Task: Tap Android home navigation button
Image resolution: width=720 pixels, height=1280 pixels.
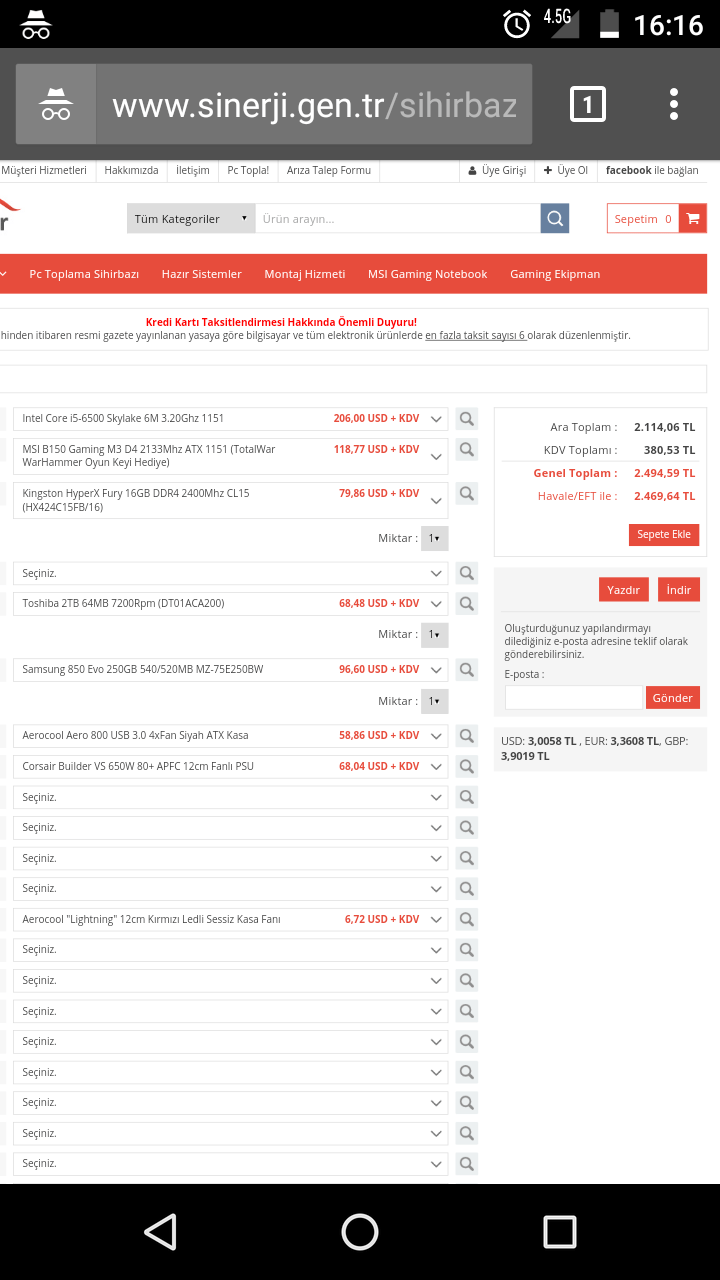Action: [360, 1231]
